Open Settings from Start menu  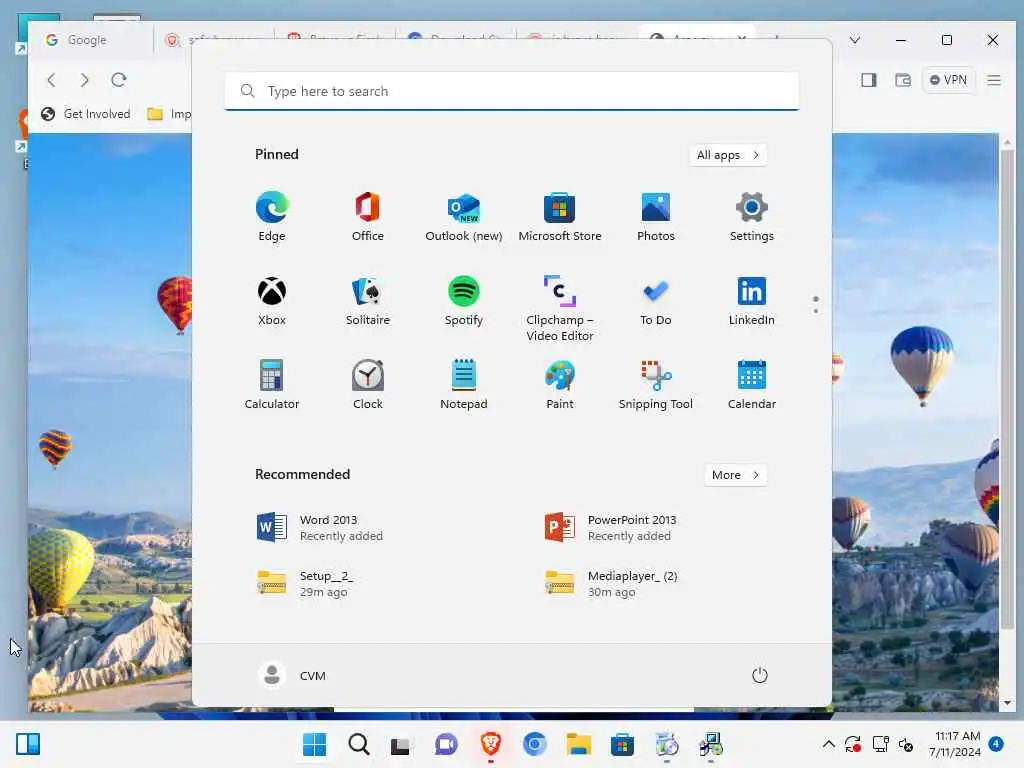point(752,217)
